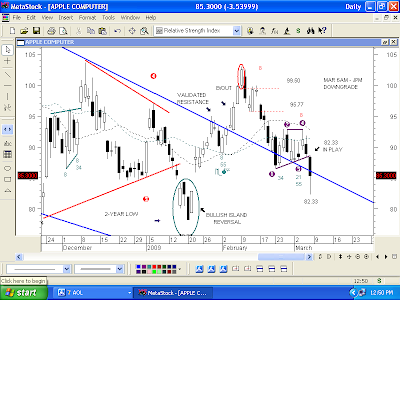This screenshot has width=400, height=400.
Task: Select the horizontal line tool
Action: [x=8, y=86]
